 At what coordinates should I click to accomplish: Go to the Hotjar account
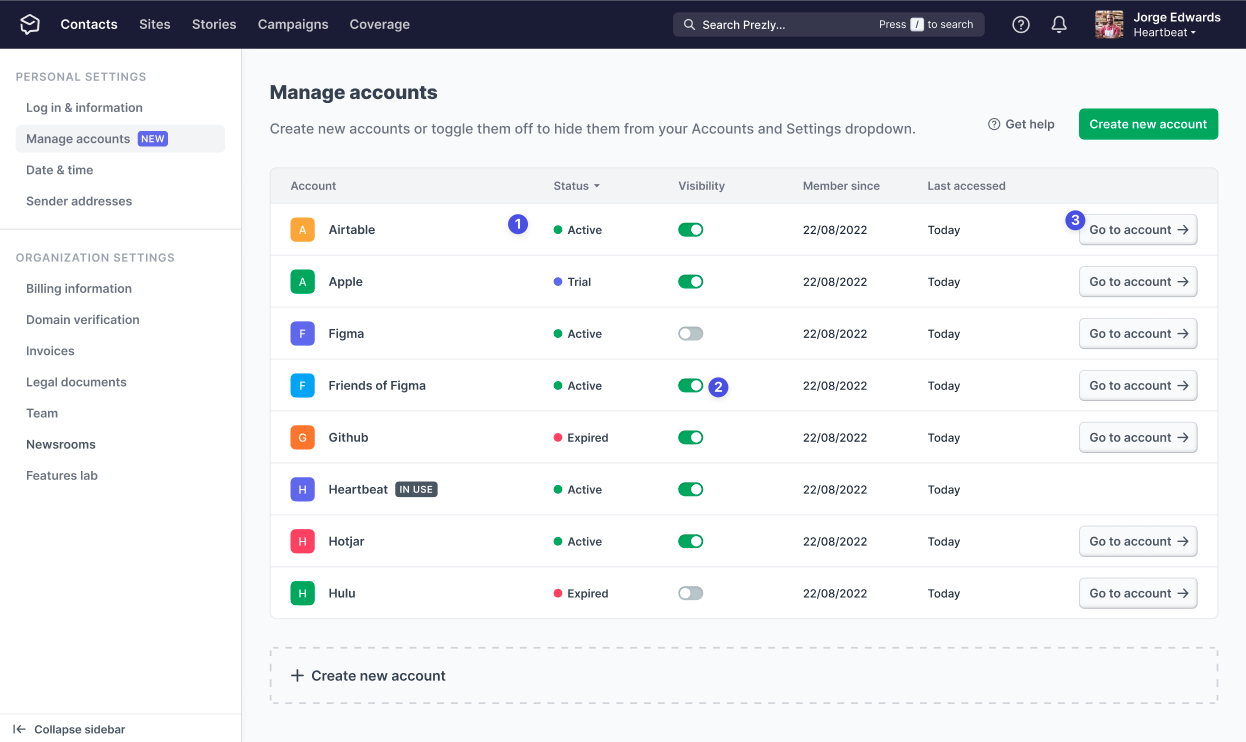click(x=1138, y=542)
